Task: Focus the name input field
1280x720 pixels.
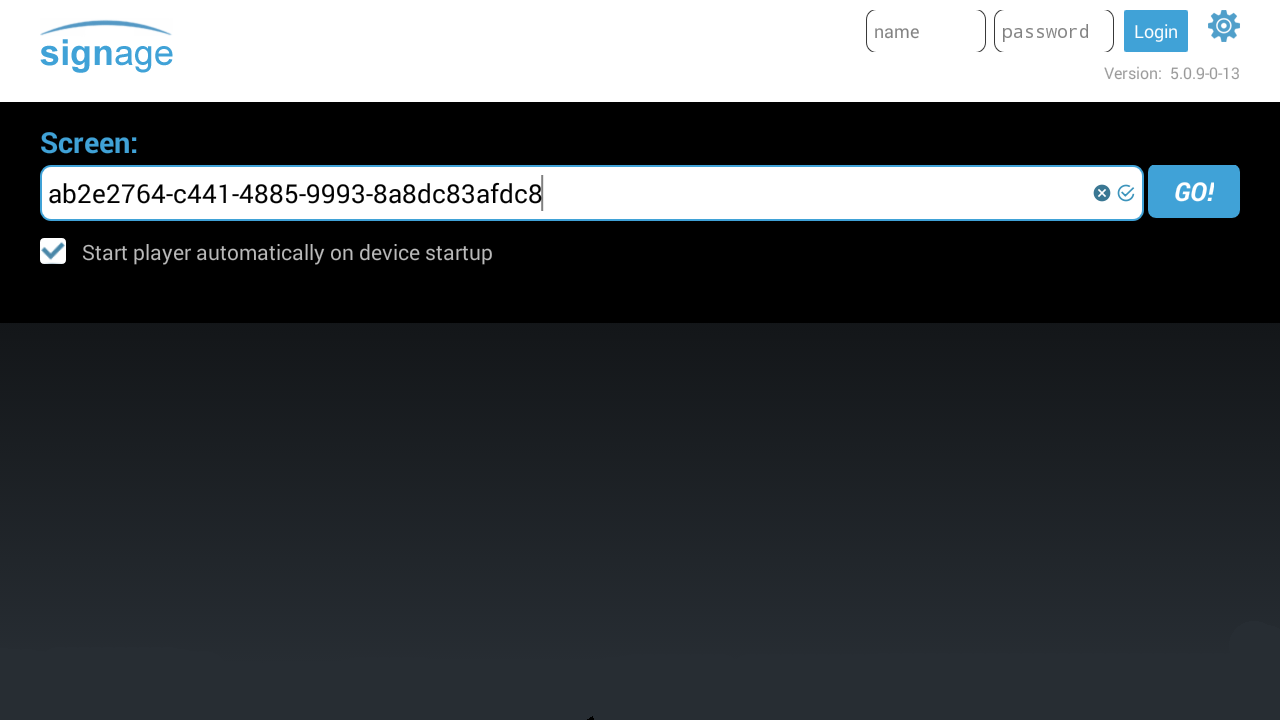Action: pos(926,31)
